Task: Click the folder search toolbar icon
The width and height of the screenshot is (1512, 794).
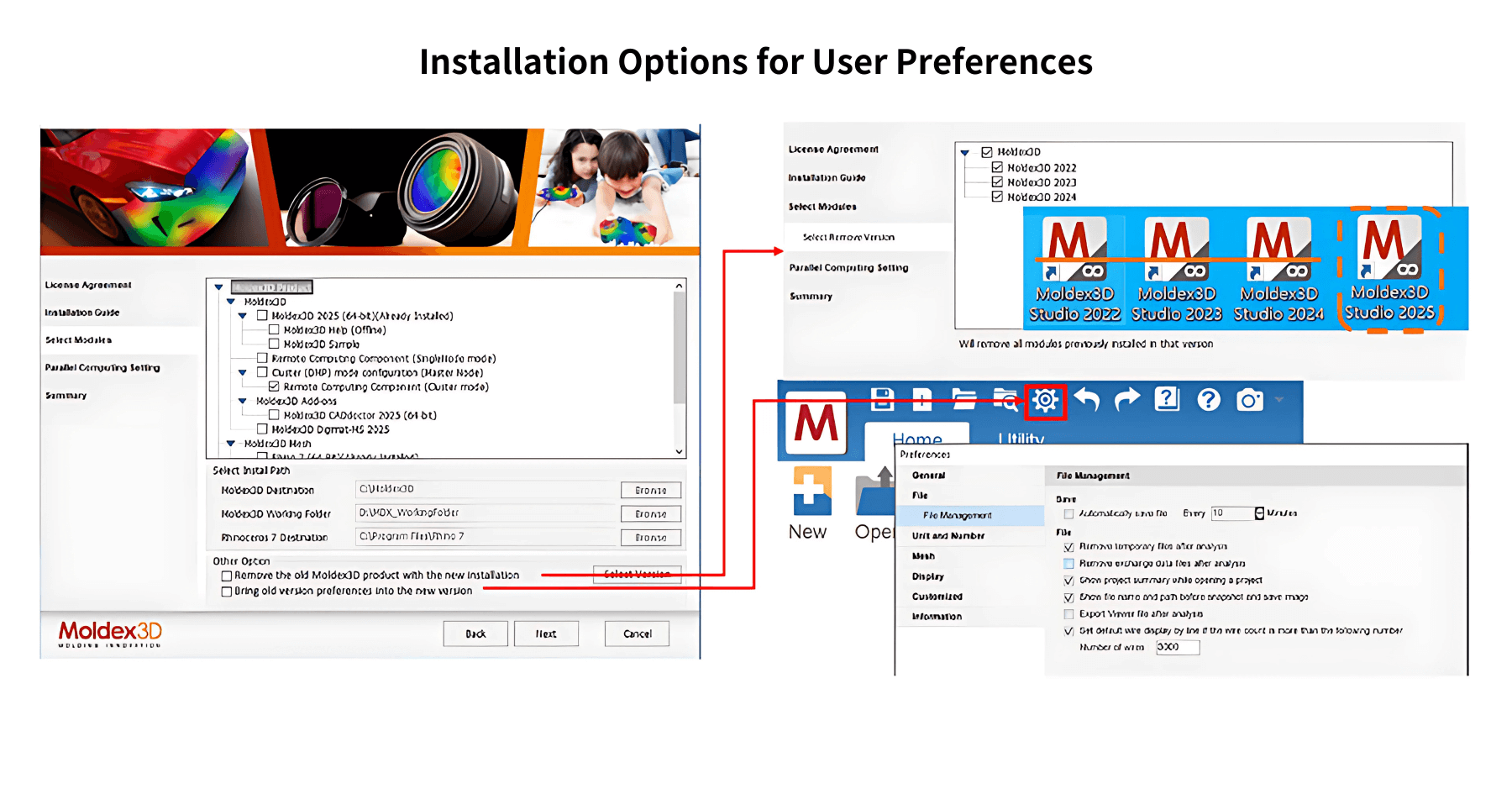Action: pyautogui.click(x=1005, y=400)
